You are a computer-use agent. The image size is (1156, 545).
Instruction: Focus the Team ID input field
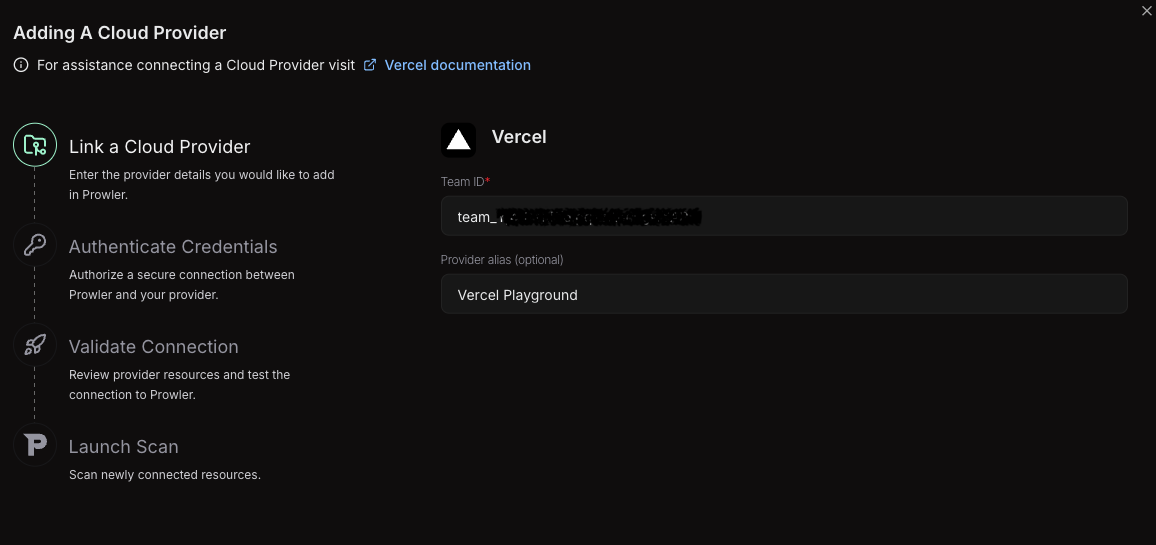[x=784, y=216]
